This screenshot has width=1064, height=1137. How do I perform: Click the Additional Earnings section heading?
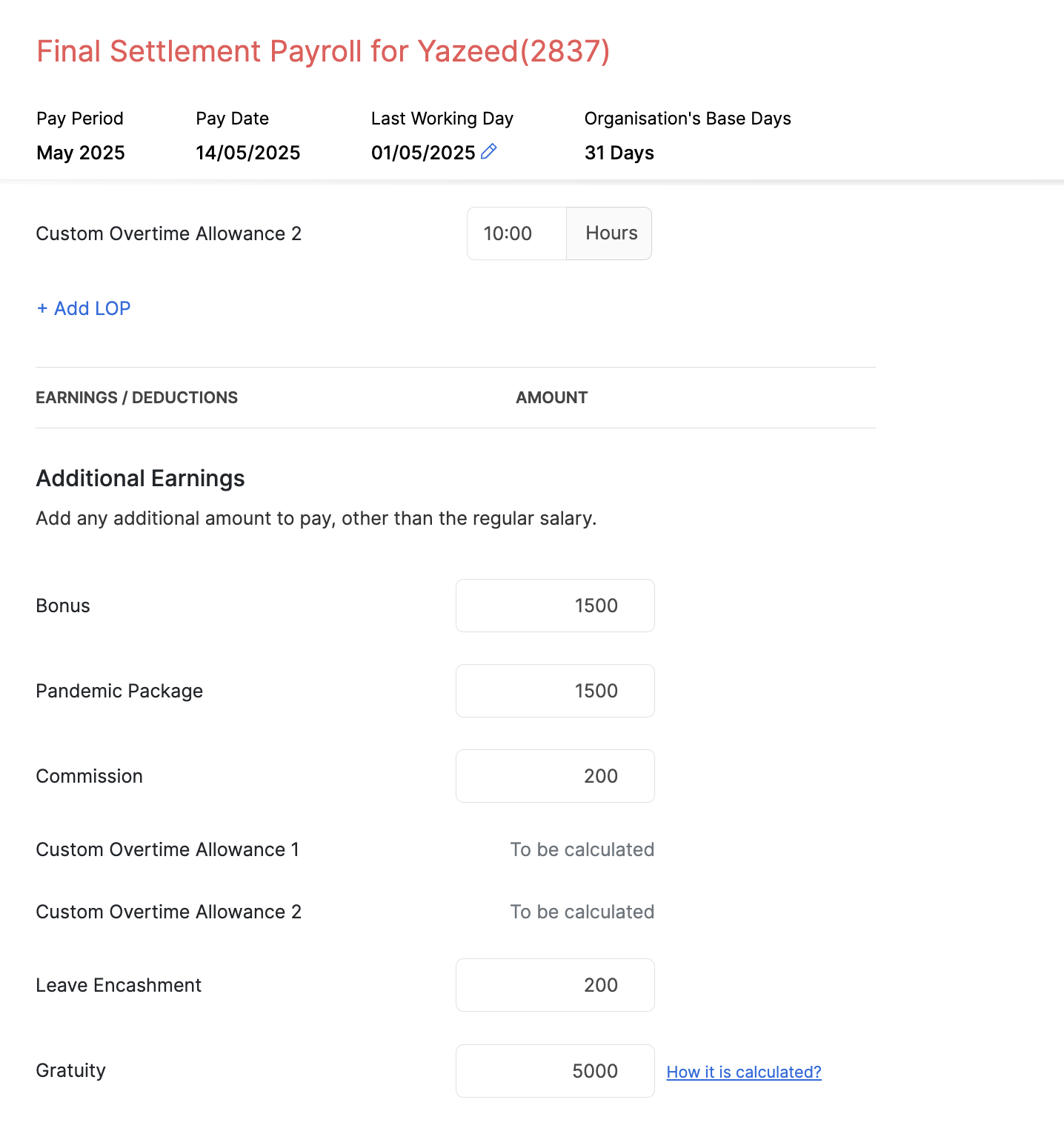pos(140,478)
